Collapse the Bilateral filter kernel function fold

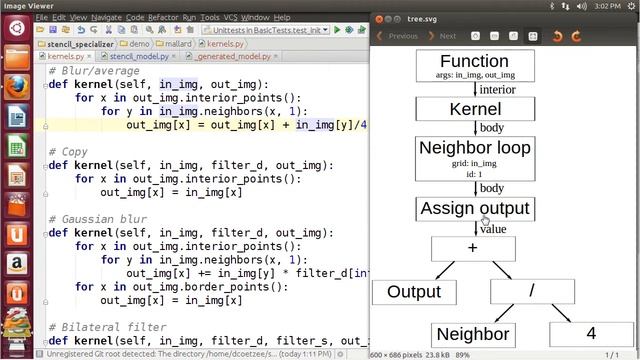coord(45,342)
